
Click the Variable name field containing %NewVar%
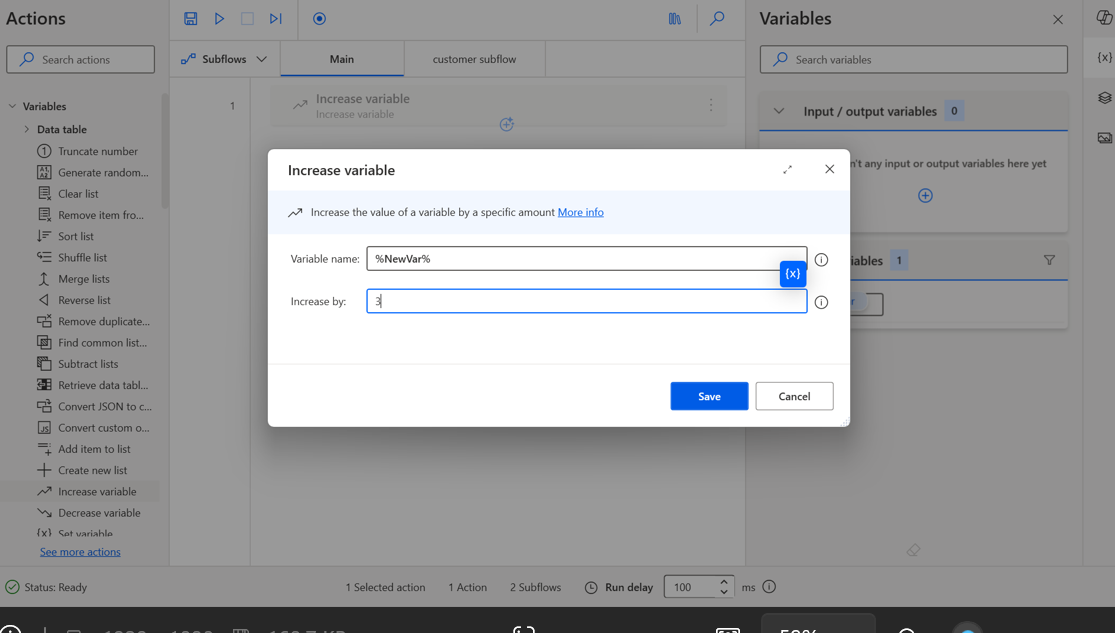click(587, 258)
